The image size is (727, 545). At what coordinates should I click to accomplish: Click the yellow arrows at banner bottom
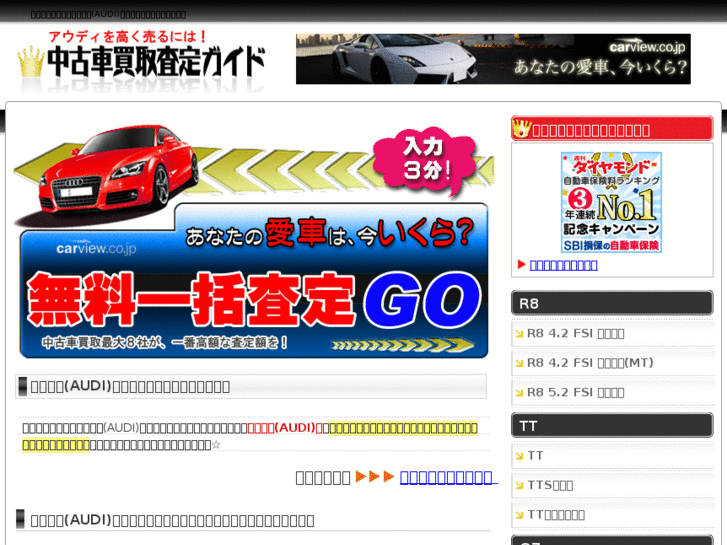point(402,345)
